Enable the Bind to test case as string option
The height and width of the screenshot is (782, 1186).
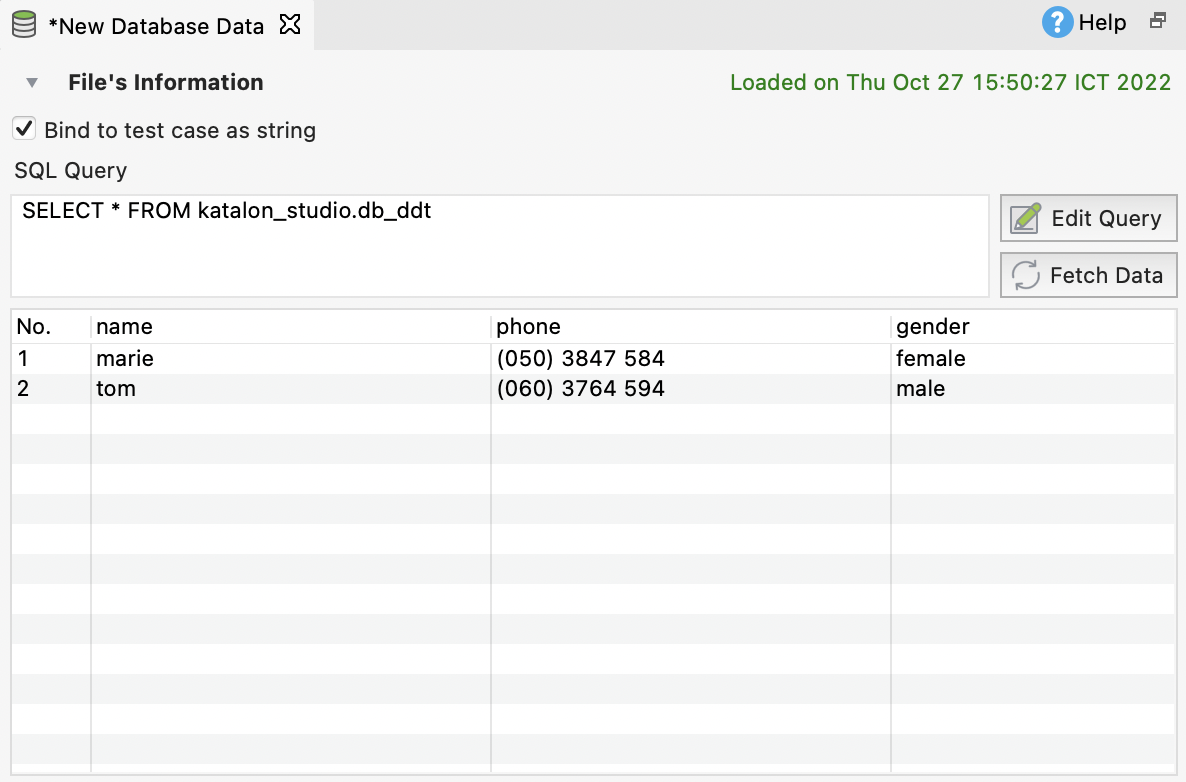[x=23, y=128]
